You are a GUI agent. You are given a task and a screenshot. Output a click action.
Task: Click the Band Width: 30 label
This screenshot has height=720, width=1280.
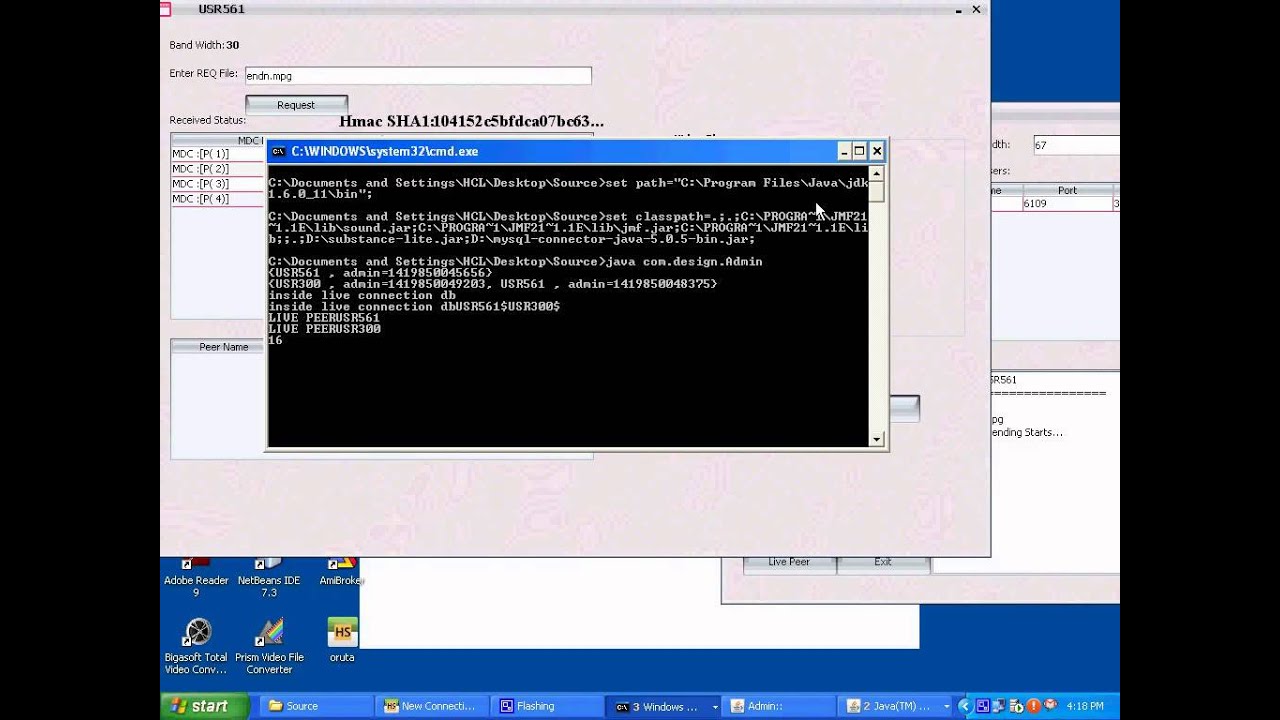pyautogui.click(x=204, y=45)
